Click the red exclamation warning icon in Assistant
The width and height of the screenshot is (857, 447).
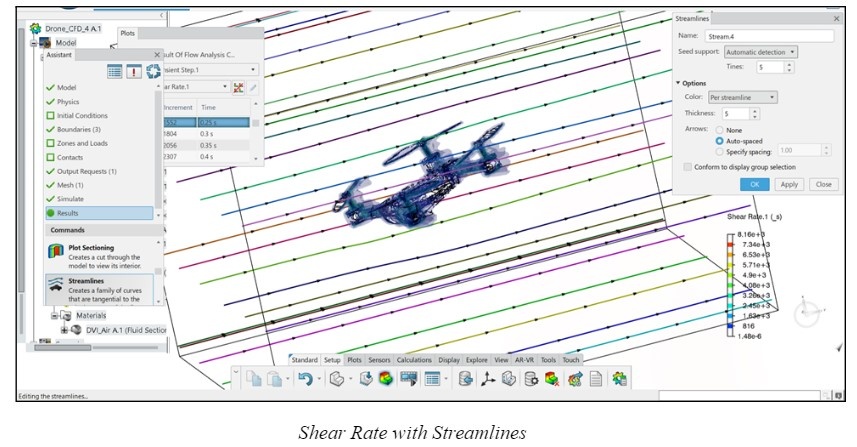click(134, 71)
